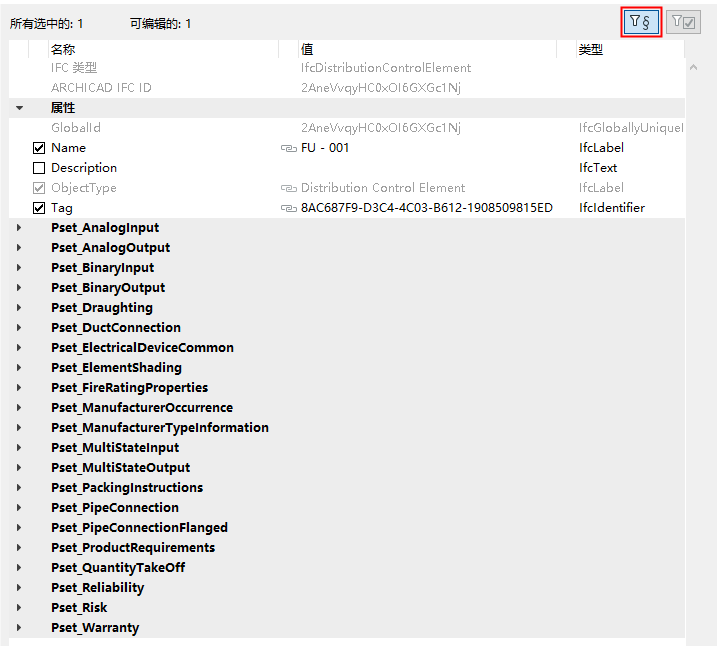717x646 pixels.
Task: Expand Pset_Draughting
Action: (x=19, y=308)
